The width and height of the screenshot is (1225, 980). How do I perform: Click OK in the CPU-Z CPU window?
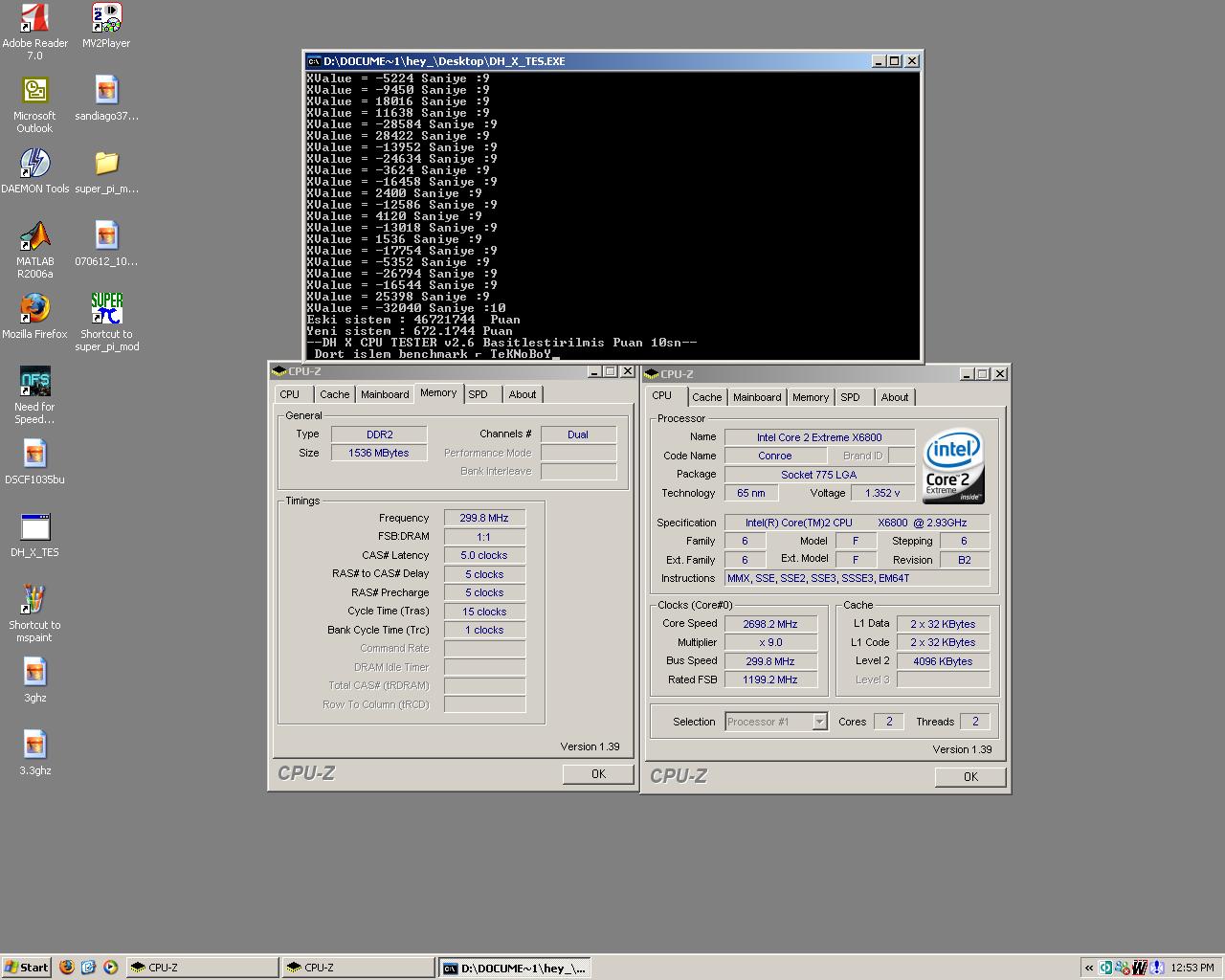tap(970, 777)
